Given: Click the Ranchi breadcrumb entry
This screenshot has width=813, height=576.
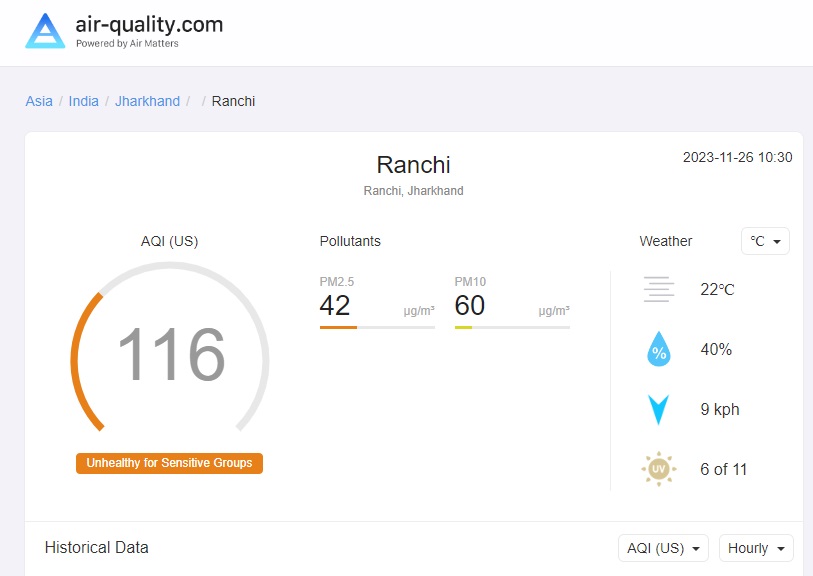Looking at the screenshot, I should point(233,101).
